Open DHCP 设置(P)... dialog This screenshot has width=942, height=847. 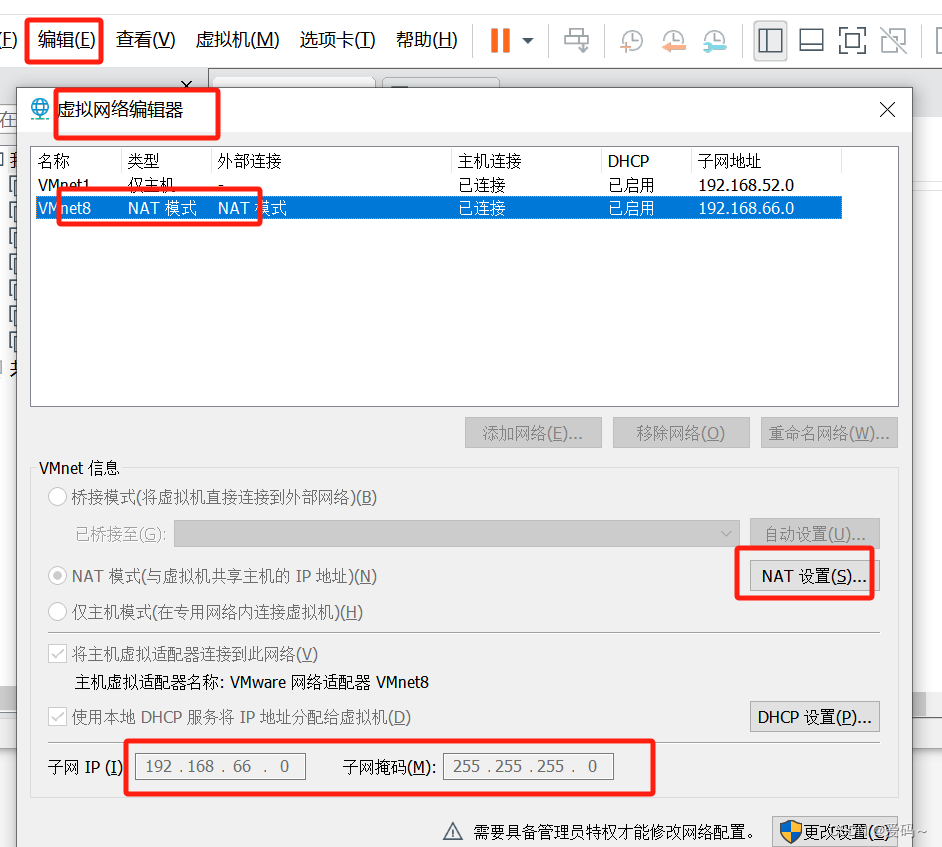click(815, 717)
